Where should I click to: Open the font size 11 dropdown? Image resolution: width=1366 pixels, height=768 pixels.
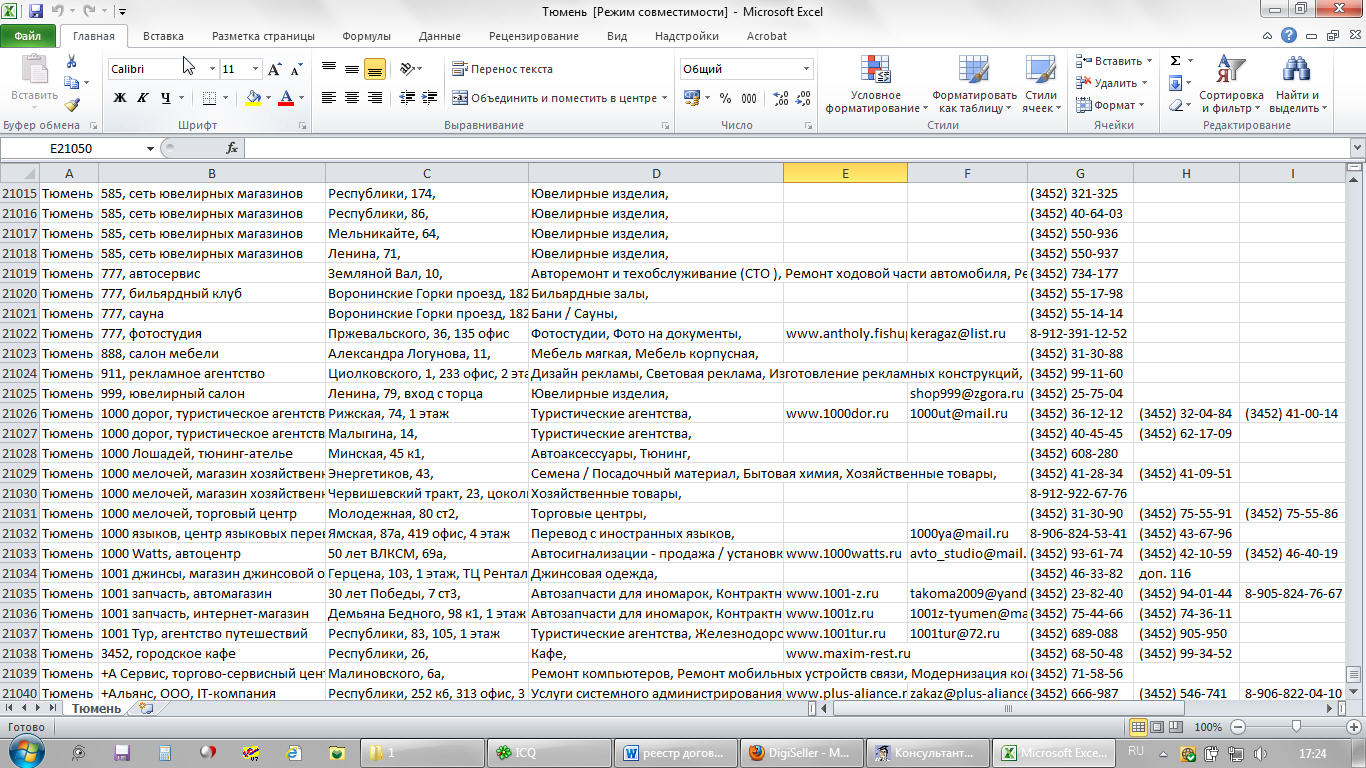tap(256, 69)
